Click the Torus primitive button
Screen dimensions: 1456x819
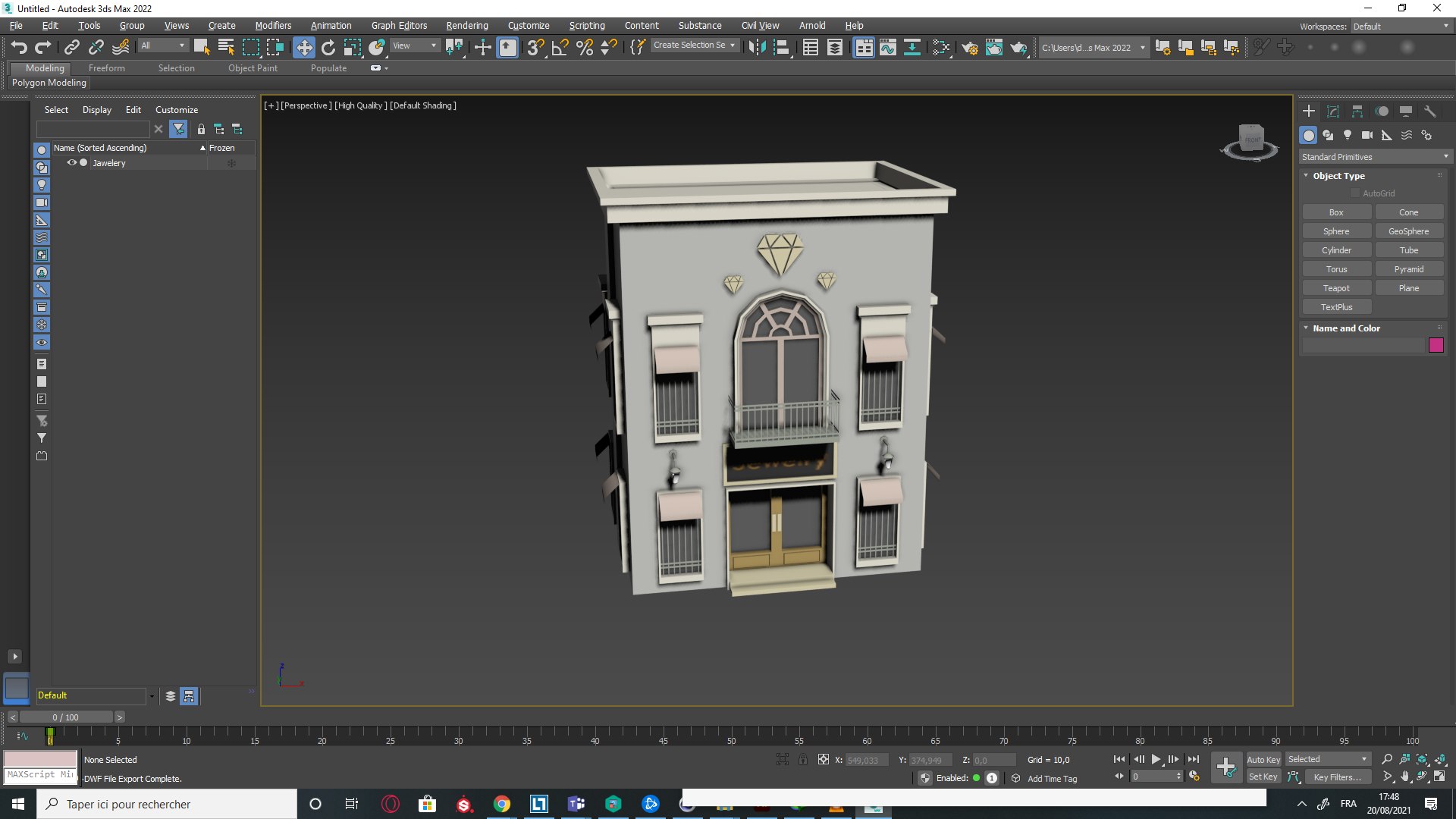click(1336, 269)
